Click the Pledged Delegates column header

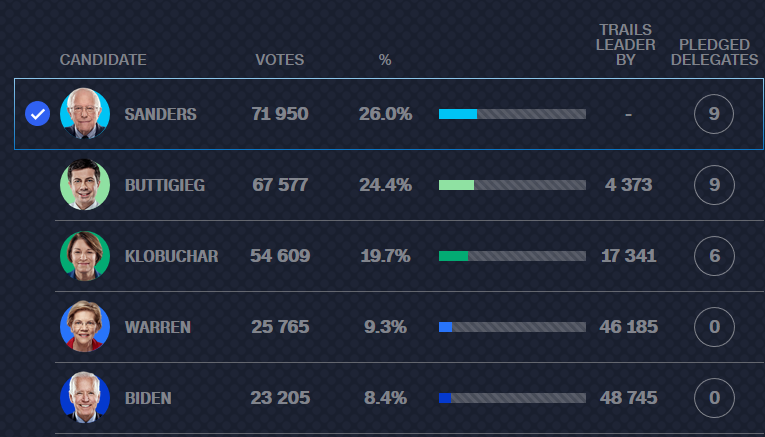point(714,52)
